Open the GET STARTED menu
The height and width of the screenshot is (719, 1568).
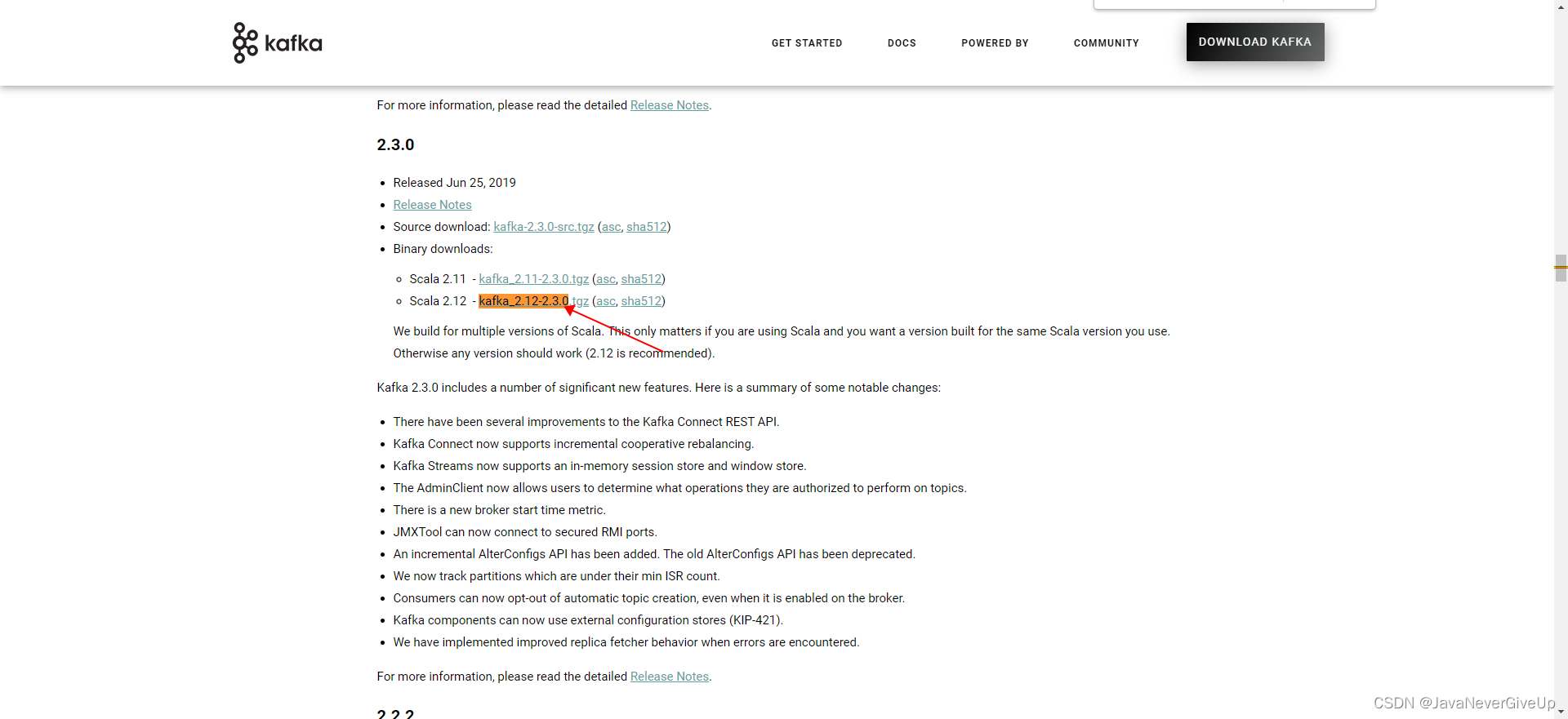pos(807,43)
